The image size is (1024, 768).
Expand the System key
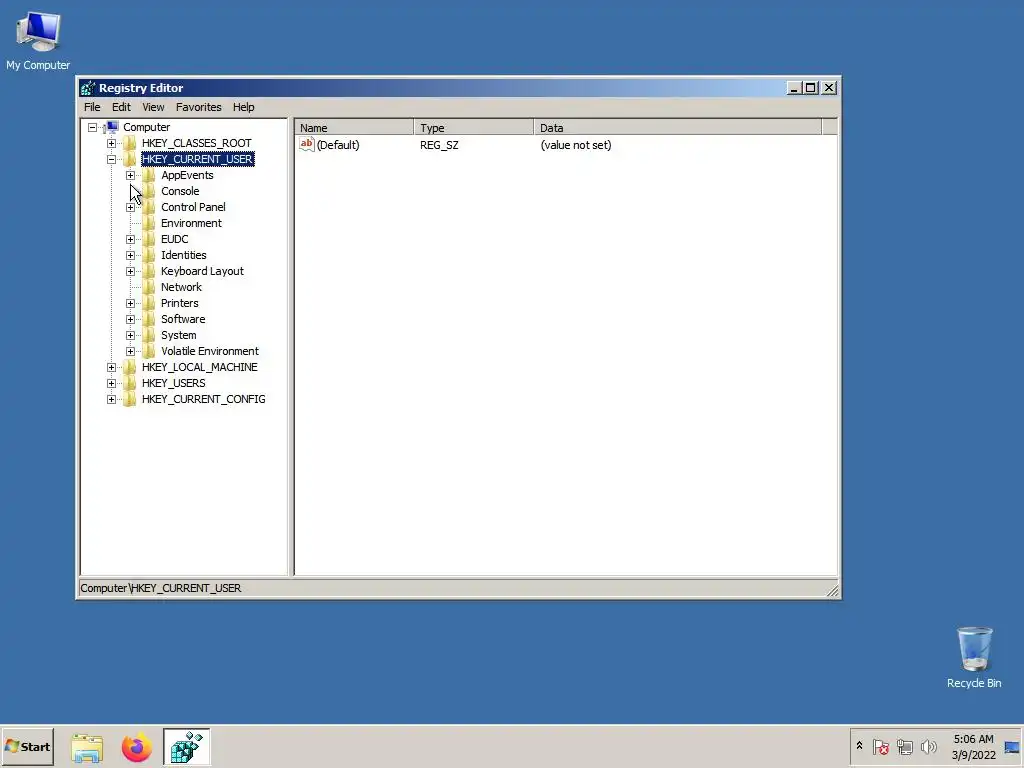[131, 335]
